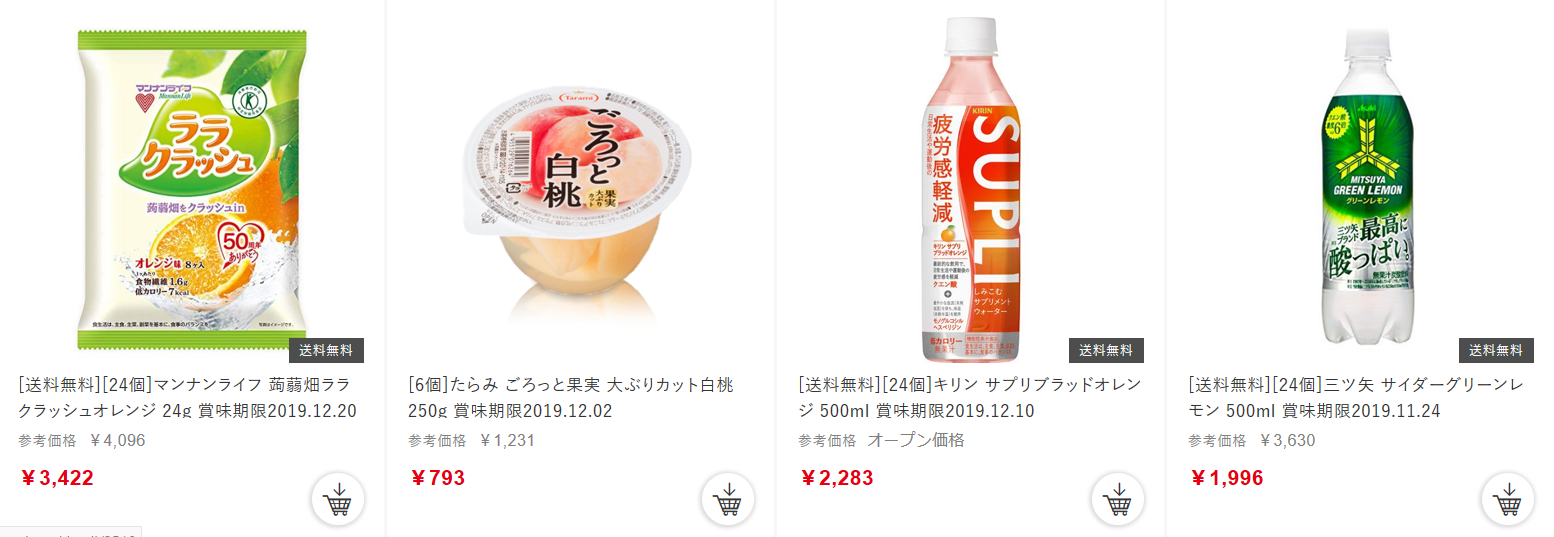Click 送料無料 badge on Kirin Supli item
The height and width of the screenshot is (537, 1554).
click(x=1106, y=350)
